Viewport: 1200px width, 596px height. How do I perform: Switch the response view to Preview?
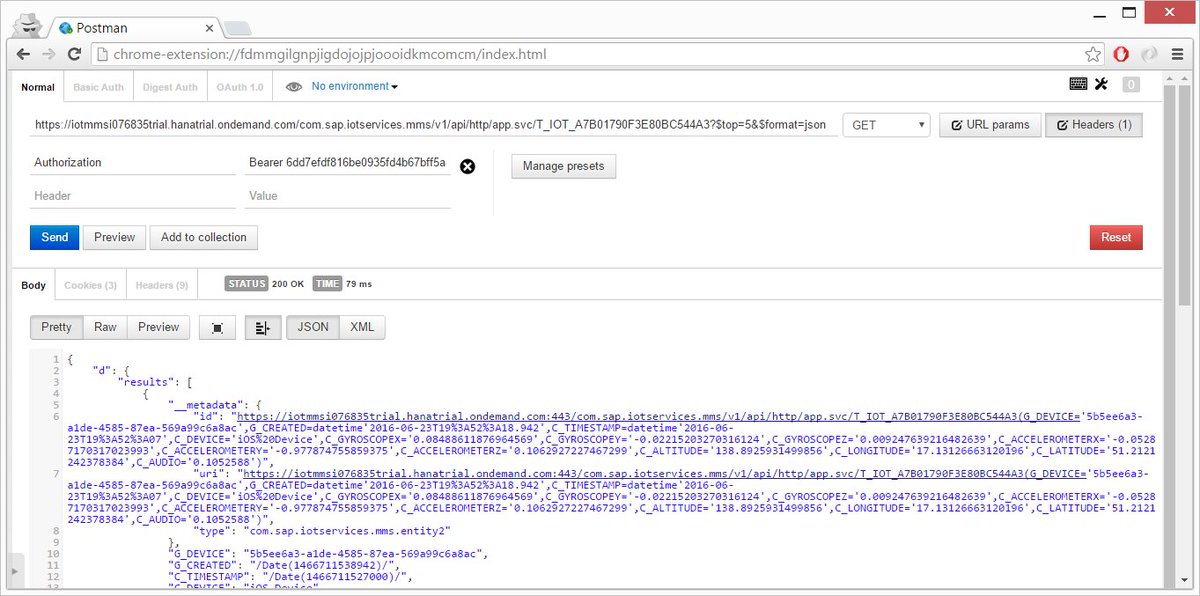(158, 327)
